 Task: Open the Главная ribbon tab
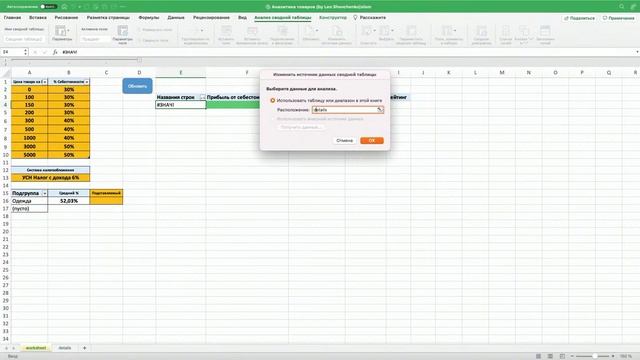pyautogui.click(x=12, y=18)
